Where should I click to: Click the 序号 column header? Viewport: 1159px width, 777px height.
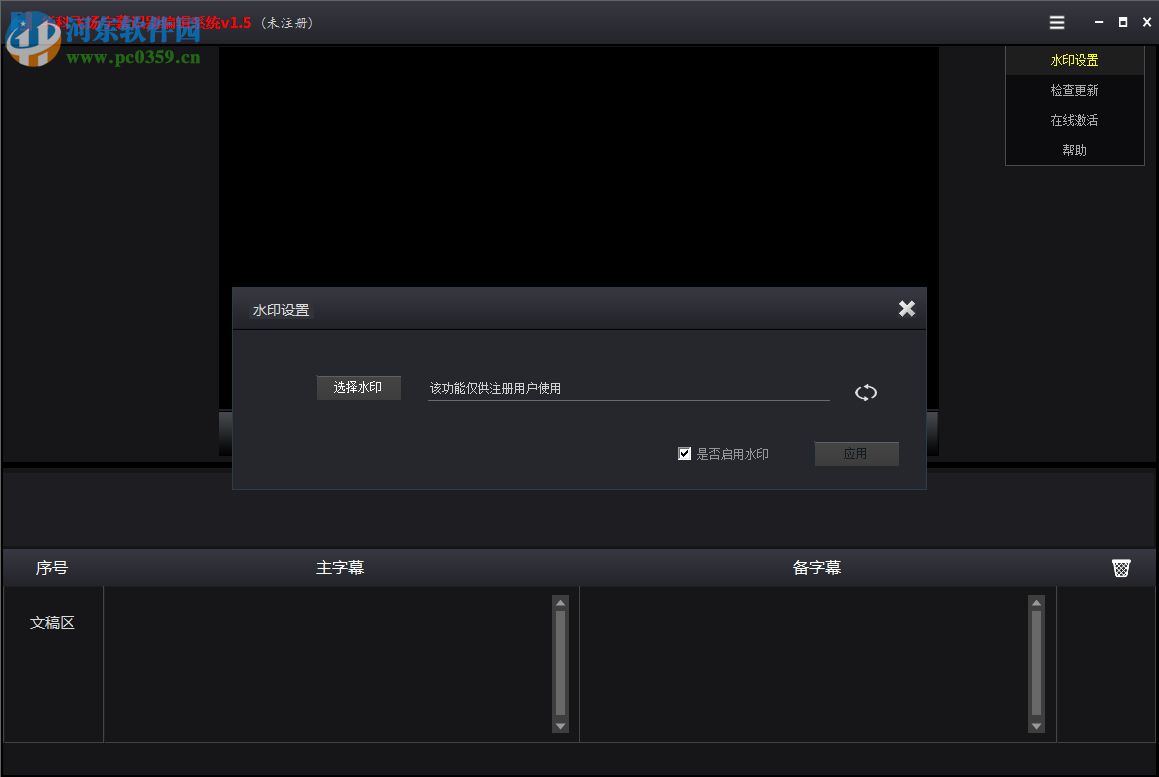[x=50, y=567]
